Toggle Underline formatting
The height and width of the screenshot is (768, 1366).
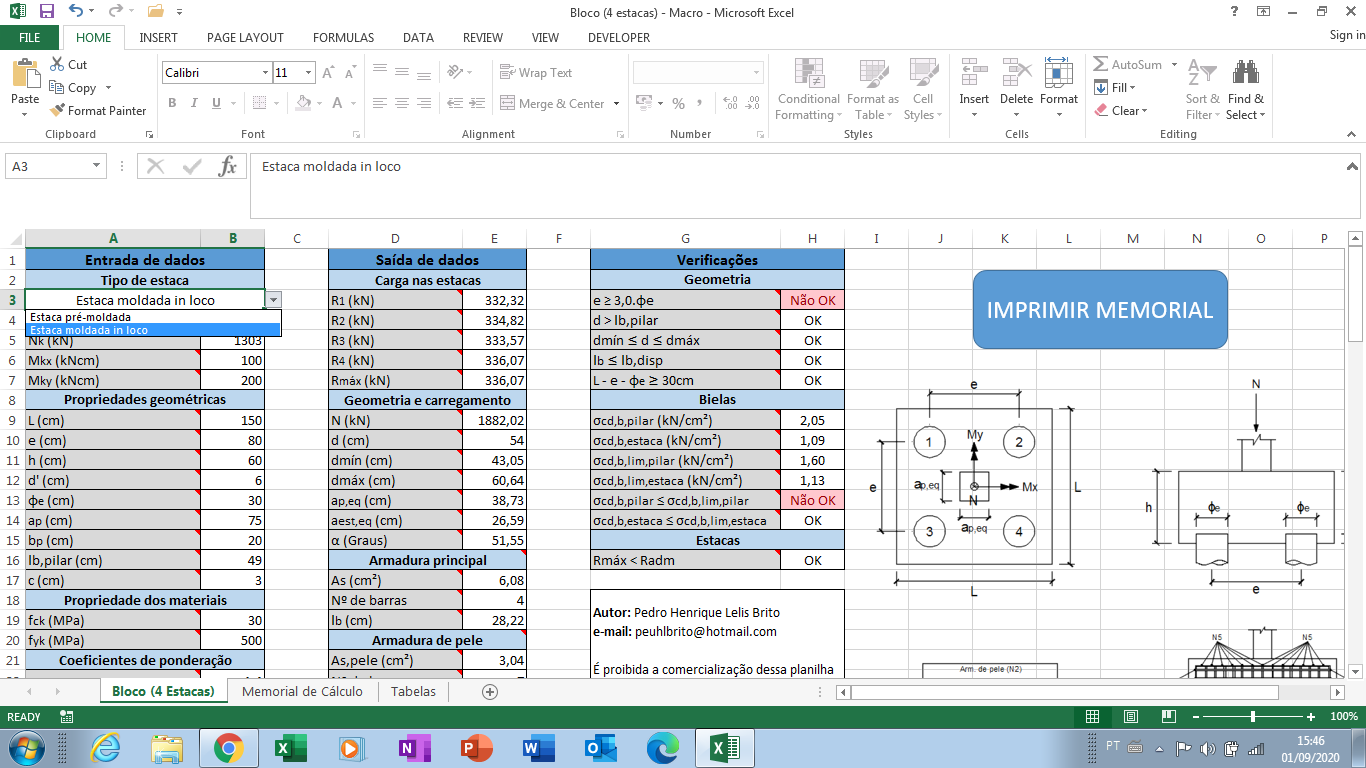click(x=218, y=103)
